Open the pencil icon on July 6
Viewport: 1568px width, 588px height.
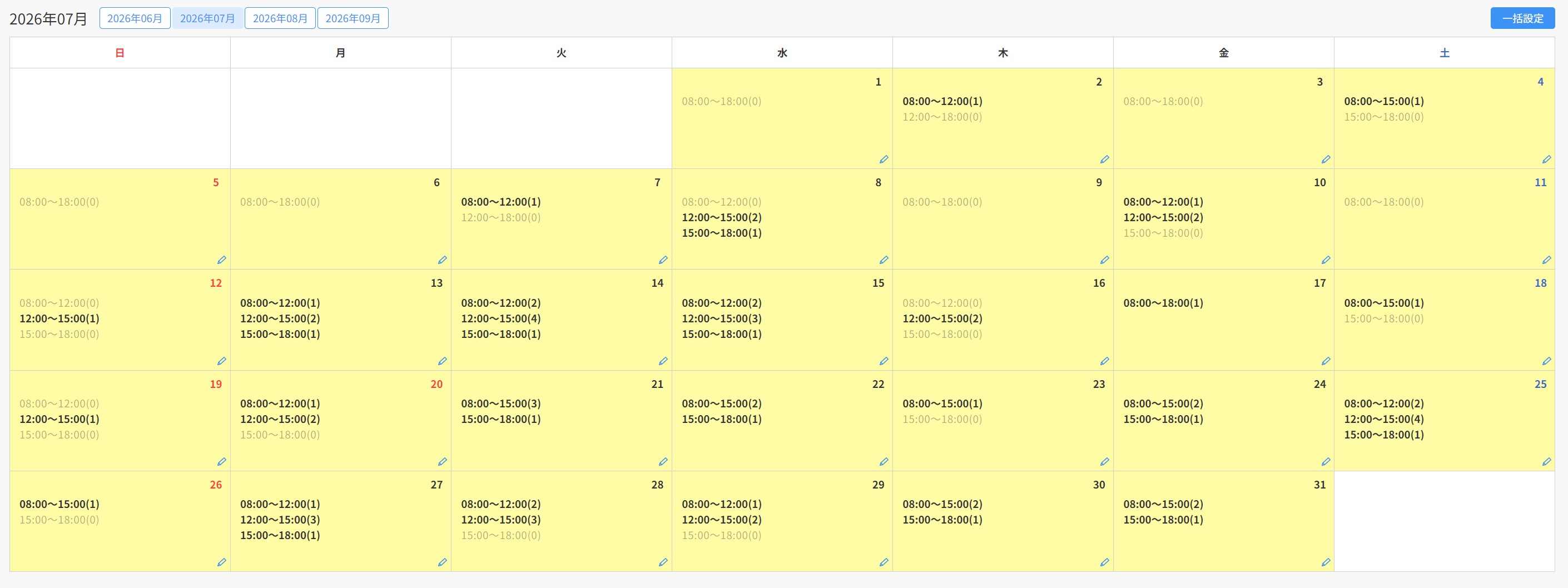click(x=443, y=260)
